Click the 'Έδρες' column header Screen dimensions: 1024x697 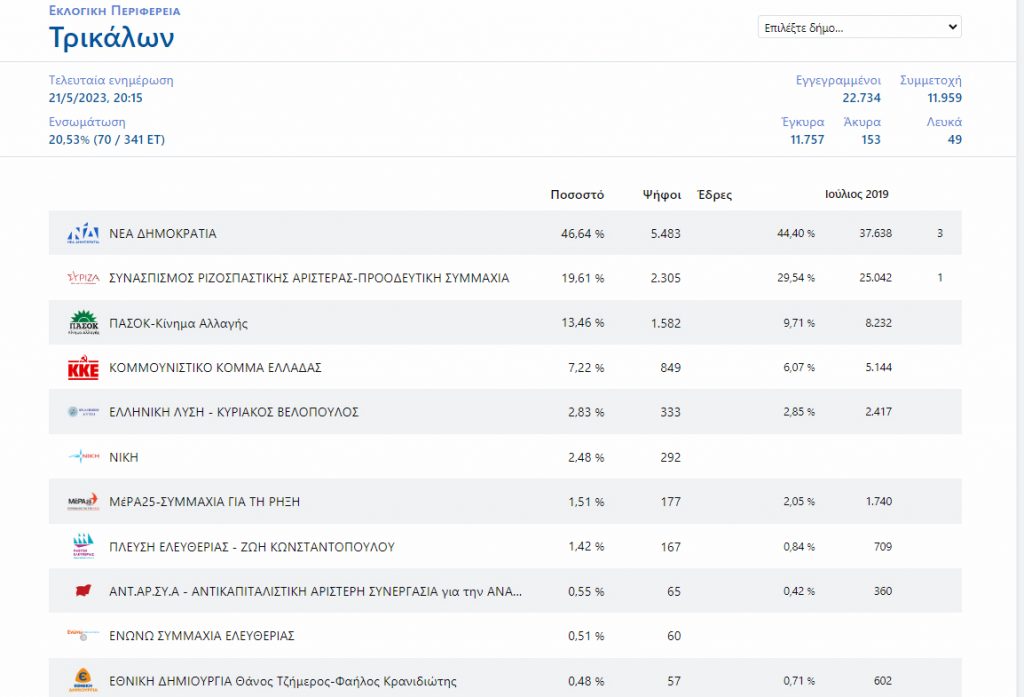pyautogui.click(x=714, y=195)
